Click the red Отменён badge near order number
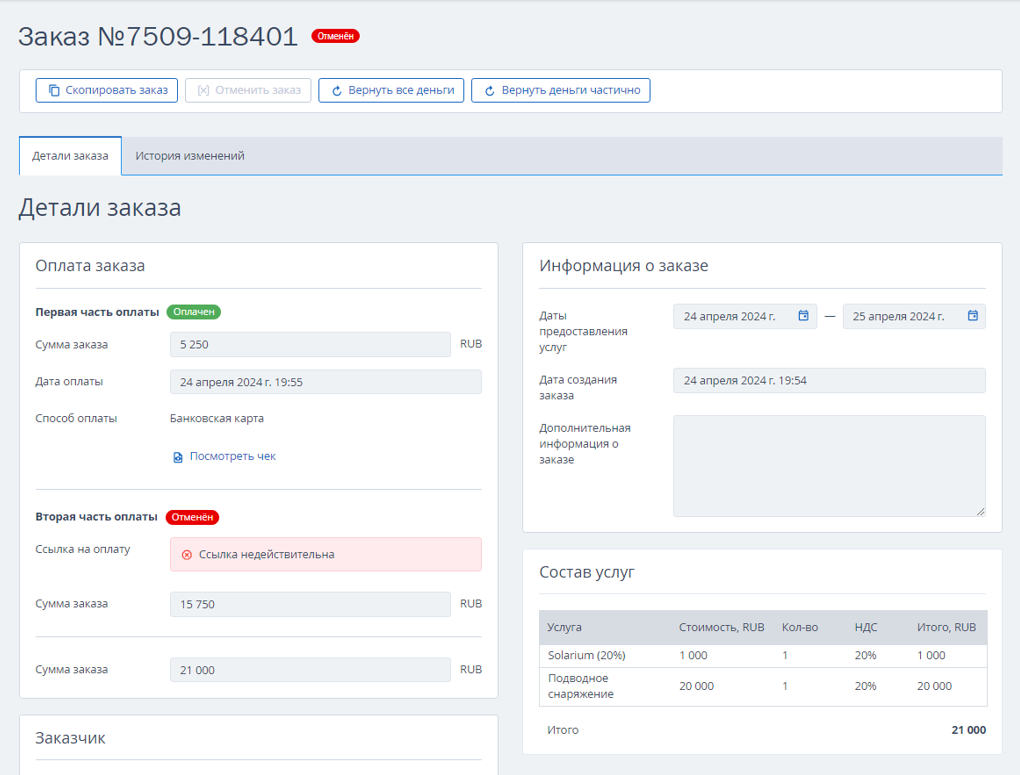Image resolution: width=1020 pixels, height=775 pixels. point(336,36)
